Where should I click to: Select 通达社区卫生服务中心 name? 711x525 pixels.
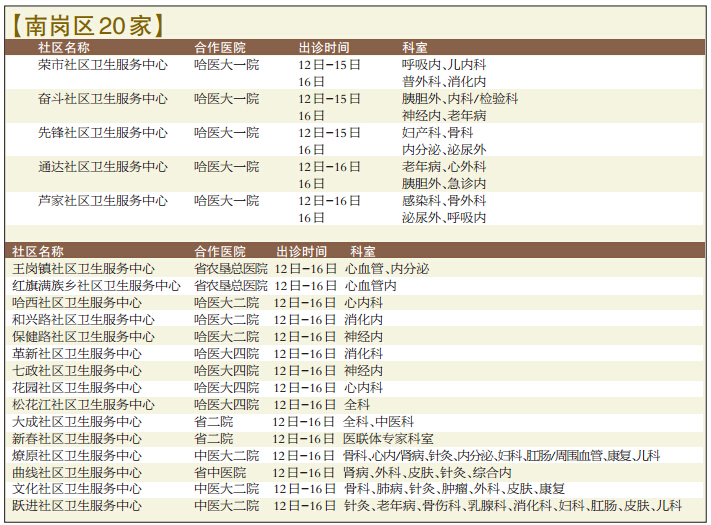click(x=103, y=167)
